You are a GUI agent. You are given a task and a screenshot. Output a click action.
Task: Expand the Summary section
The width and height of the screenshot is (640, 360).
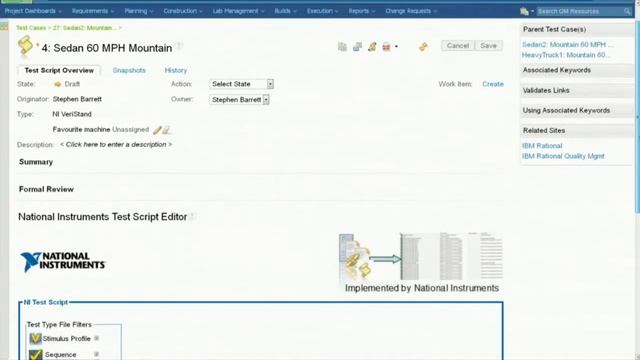(x=36, y=162)
